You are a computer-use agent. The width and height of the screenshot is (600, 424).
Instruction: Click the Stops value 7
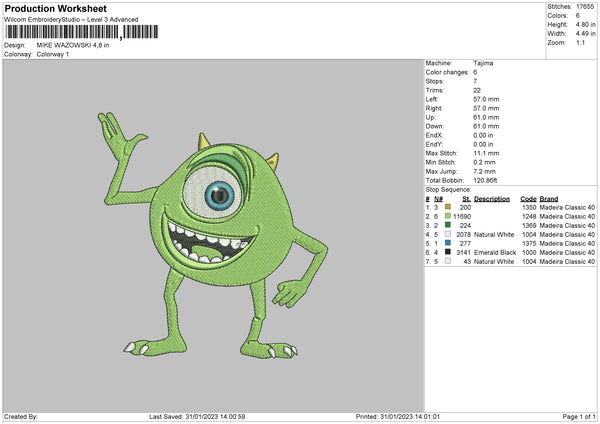pos(475,81)
